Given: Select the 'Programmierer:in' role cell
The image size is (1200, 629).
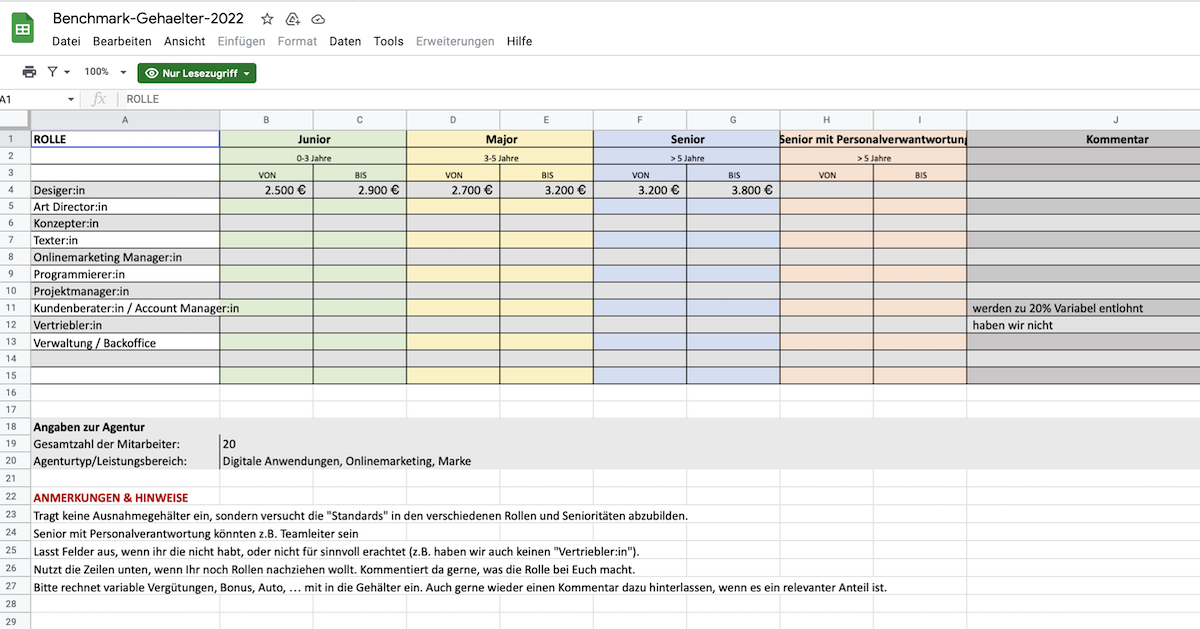Looking at the screenshot, I should (125, 274).
